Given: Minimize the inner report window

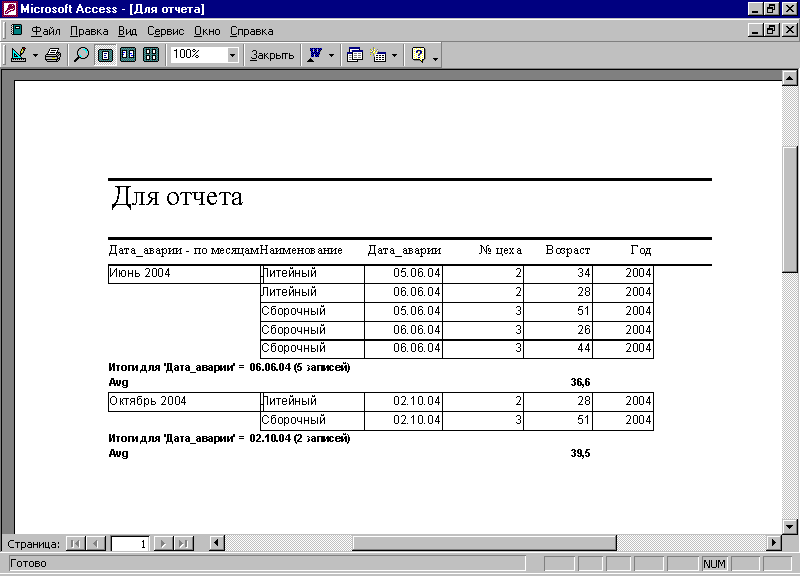Looking at the screenshot, I should [x=756, y=30].
